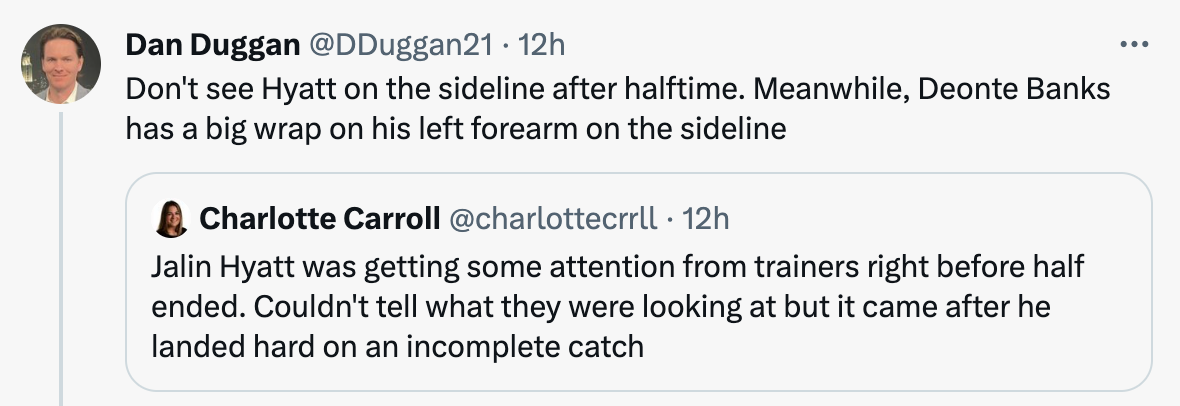Viewport: 1180px width, 406px height.
Task: Open Dan Duggan's profile via display name
Action: click(x=212, y=45)
